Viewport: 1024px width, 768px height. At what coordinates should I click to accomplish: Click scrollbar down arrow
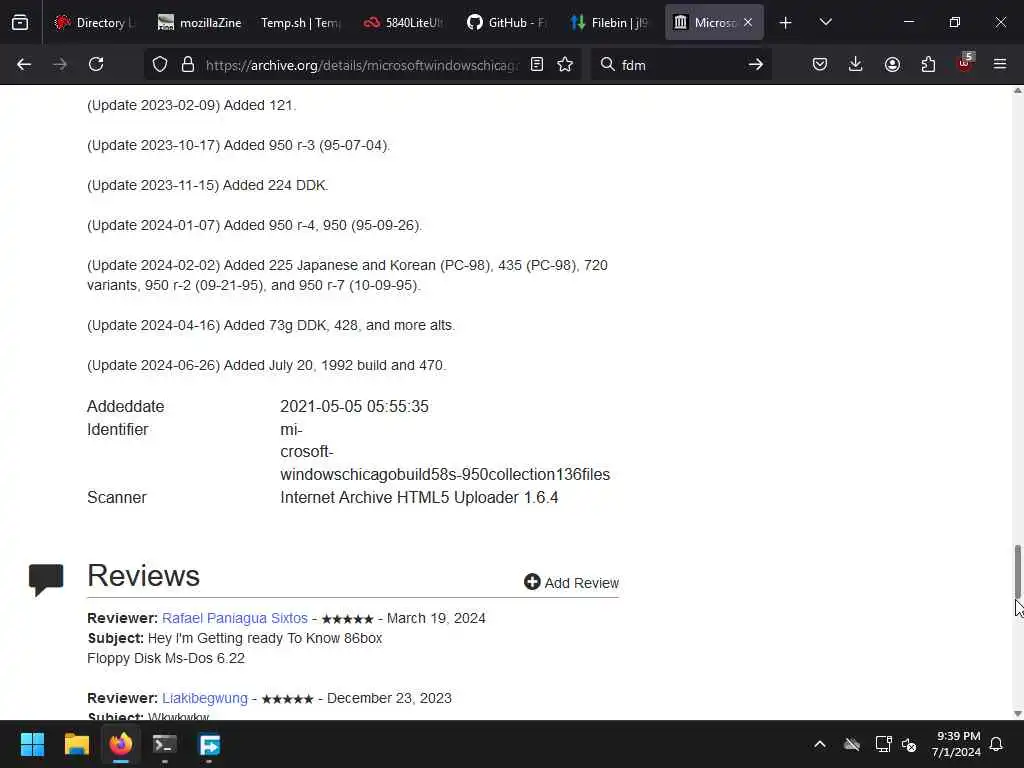tap(1017, 714)
